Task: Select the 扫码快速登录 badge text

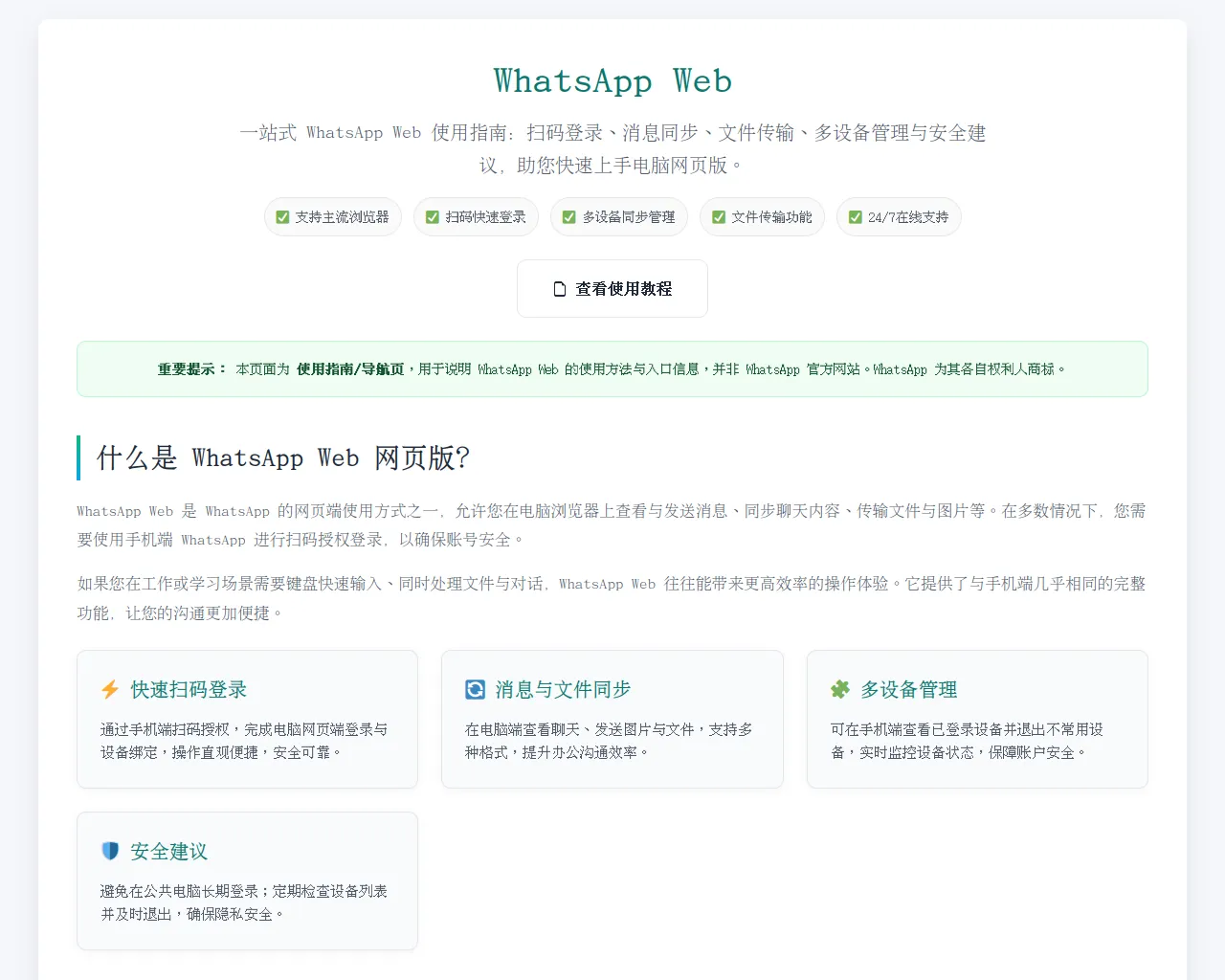Action: pyautogui.click(x=485, y=217)
